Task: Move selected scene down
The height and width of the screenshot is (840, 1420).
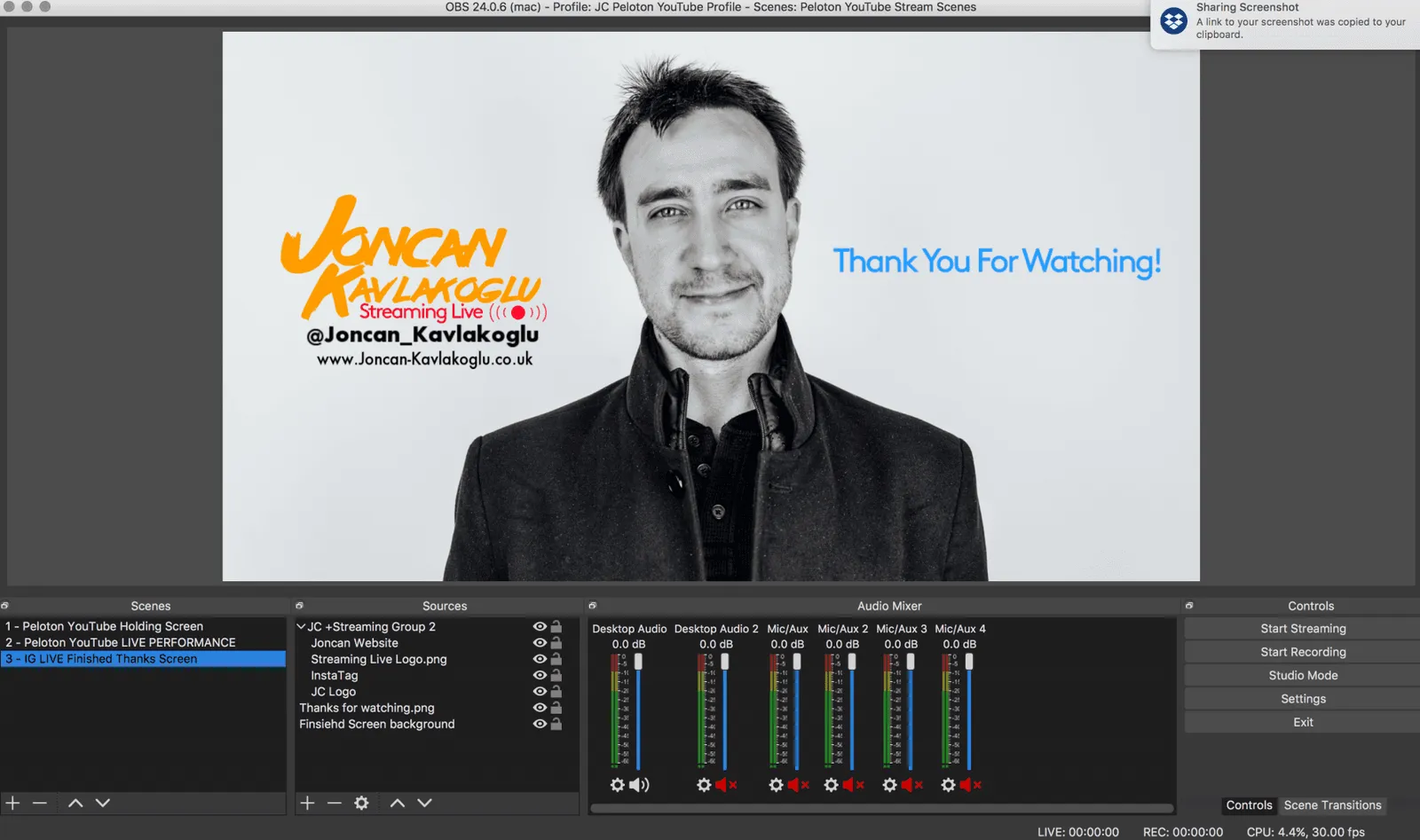Action: (x=103, y=803)
